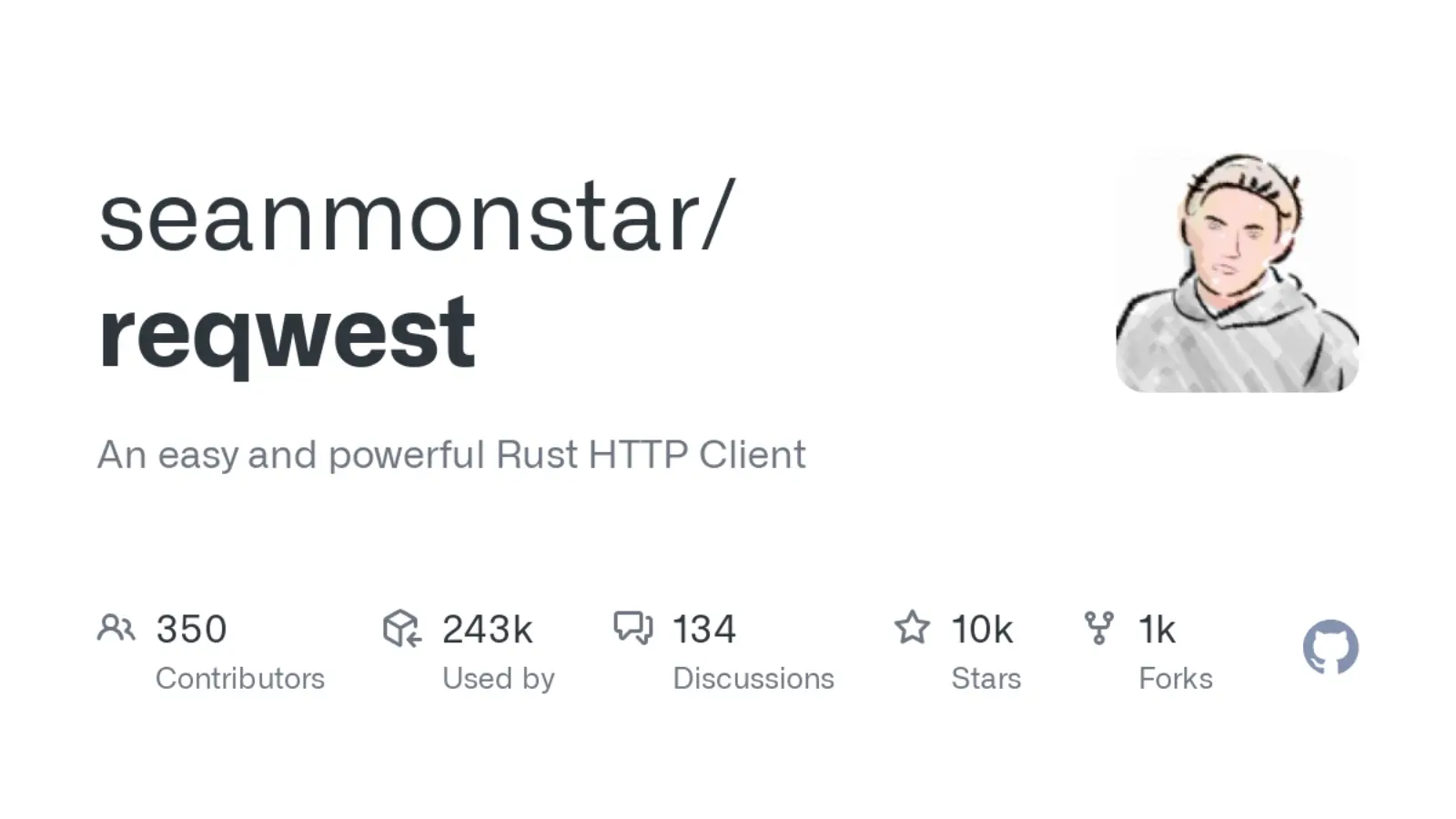The image size is (1456, 819).
Task: Click the GitHub octocat logo
Action: [1330, 647]
